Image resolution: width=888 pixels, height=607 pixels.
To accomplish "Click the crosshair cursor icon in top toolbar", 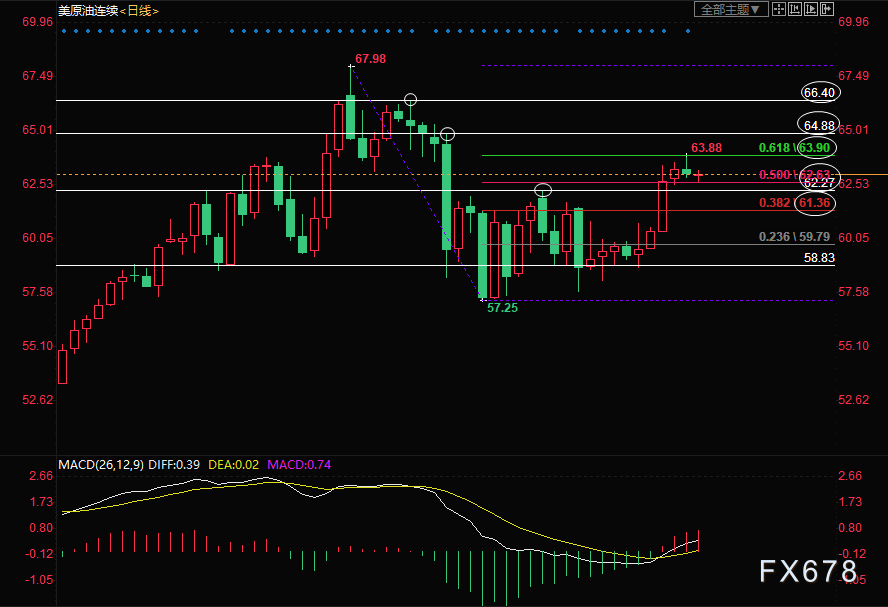I will click(x=778, y=9).
